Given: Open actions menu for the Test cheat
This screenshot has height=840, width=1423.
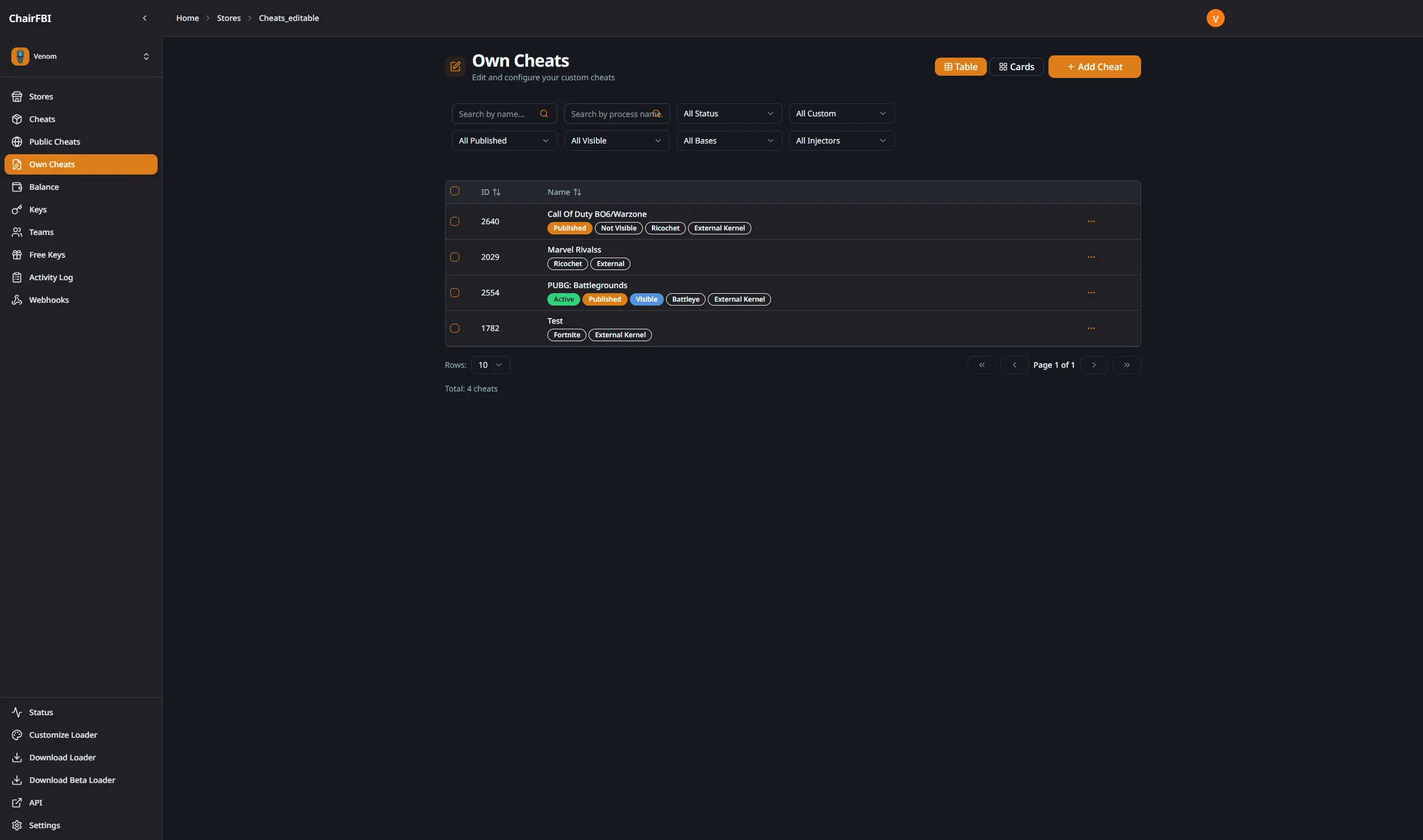Looking at the screenshot, I should pyautogui.click(x=1091, y=328).
